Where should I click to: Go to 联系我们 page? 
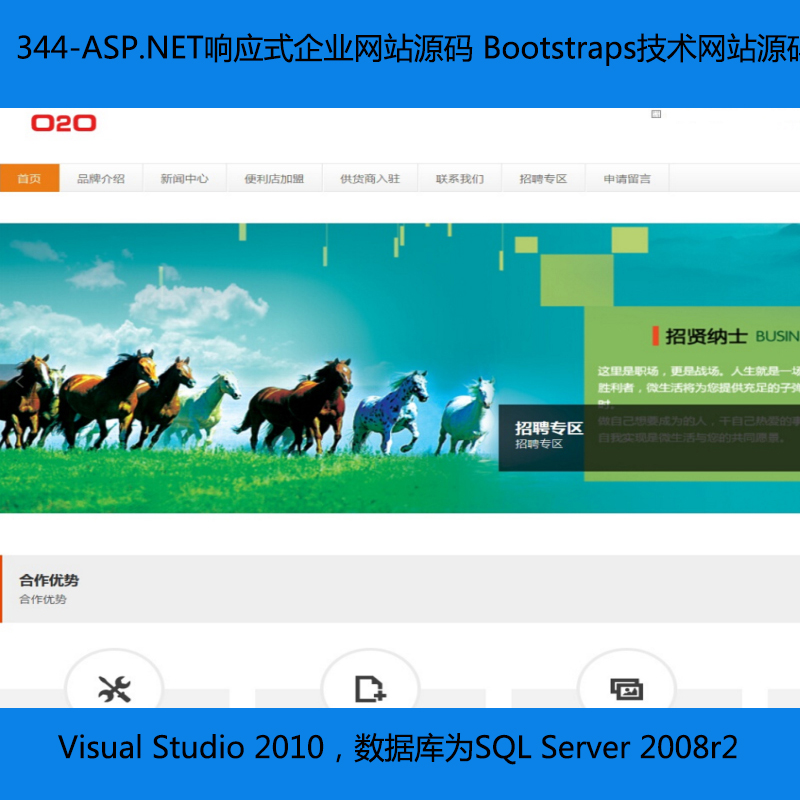(460, 178)
